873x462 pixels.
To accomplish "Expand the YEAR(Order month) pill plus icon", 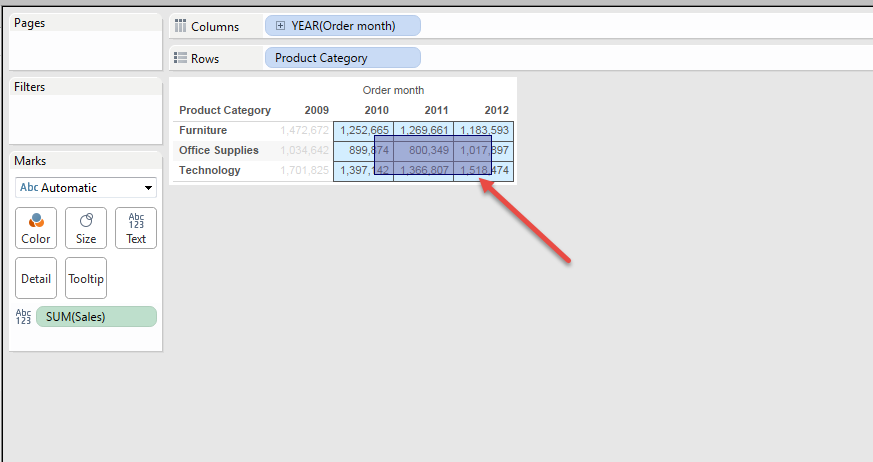I will [x=281, y=26].
